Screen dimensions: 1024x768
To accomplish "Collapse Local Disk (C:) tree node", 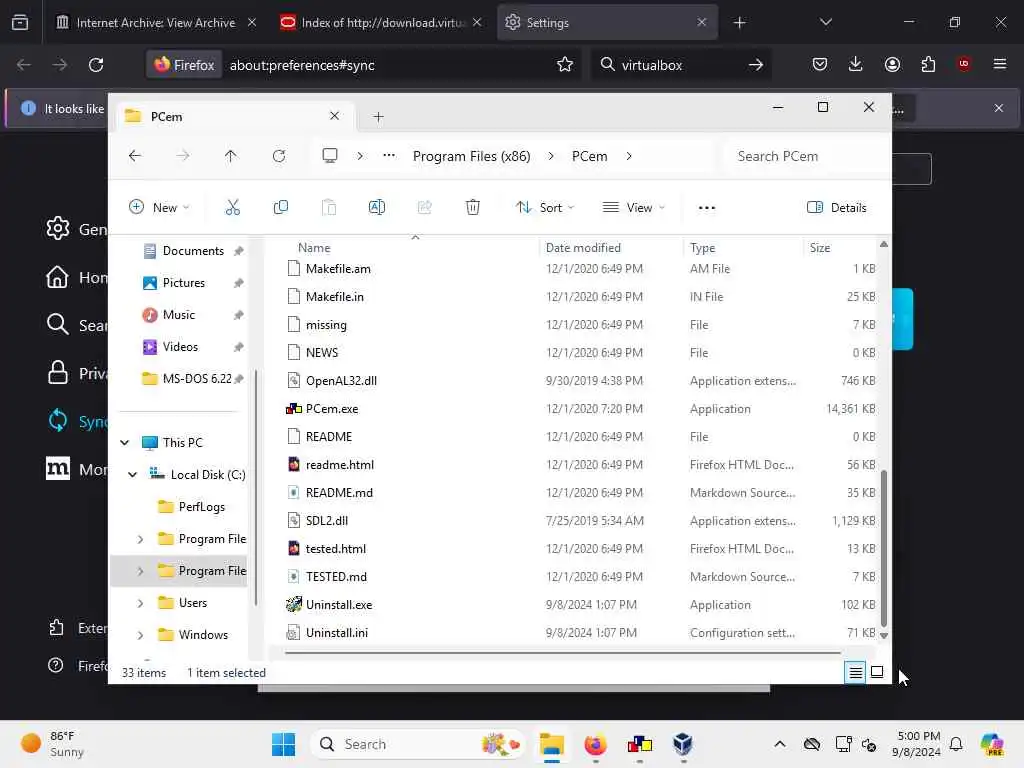I will pos(133,475).
